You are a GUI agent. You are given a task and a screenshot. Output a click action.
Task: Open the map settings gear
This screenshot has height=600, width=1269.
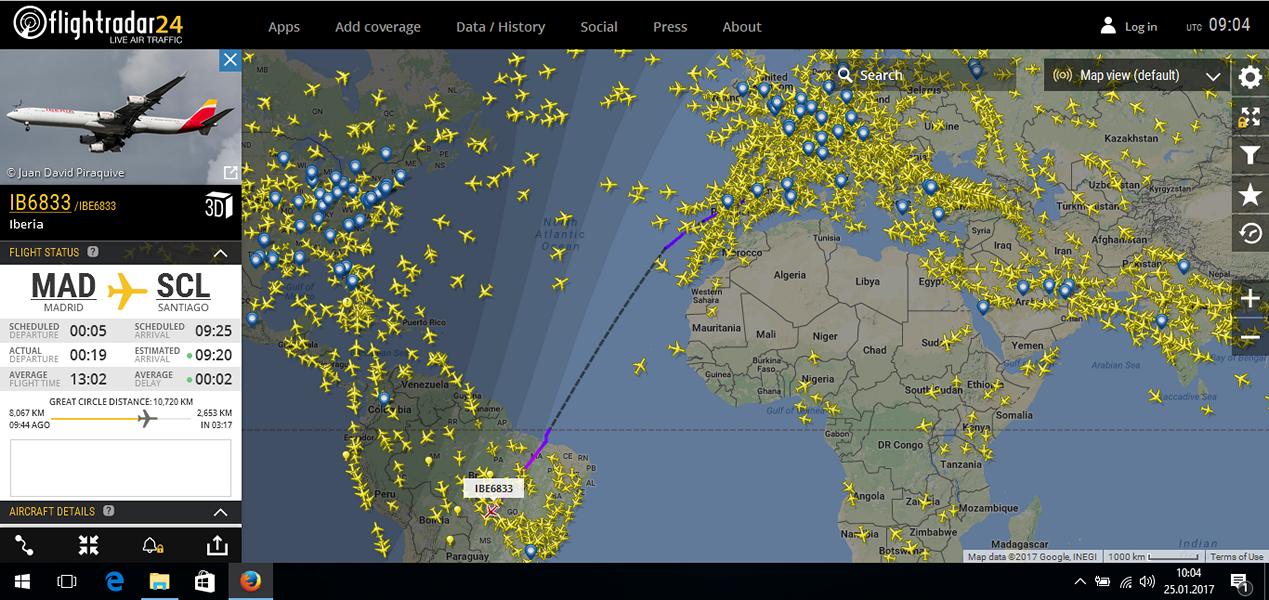(x=1250, y=77)
